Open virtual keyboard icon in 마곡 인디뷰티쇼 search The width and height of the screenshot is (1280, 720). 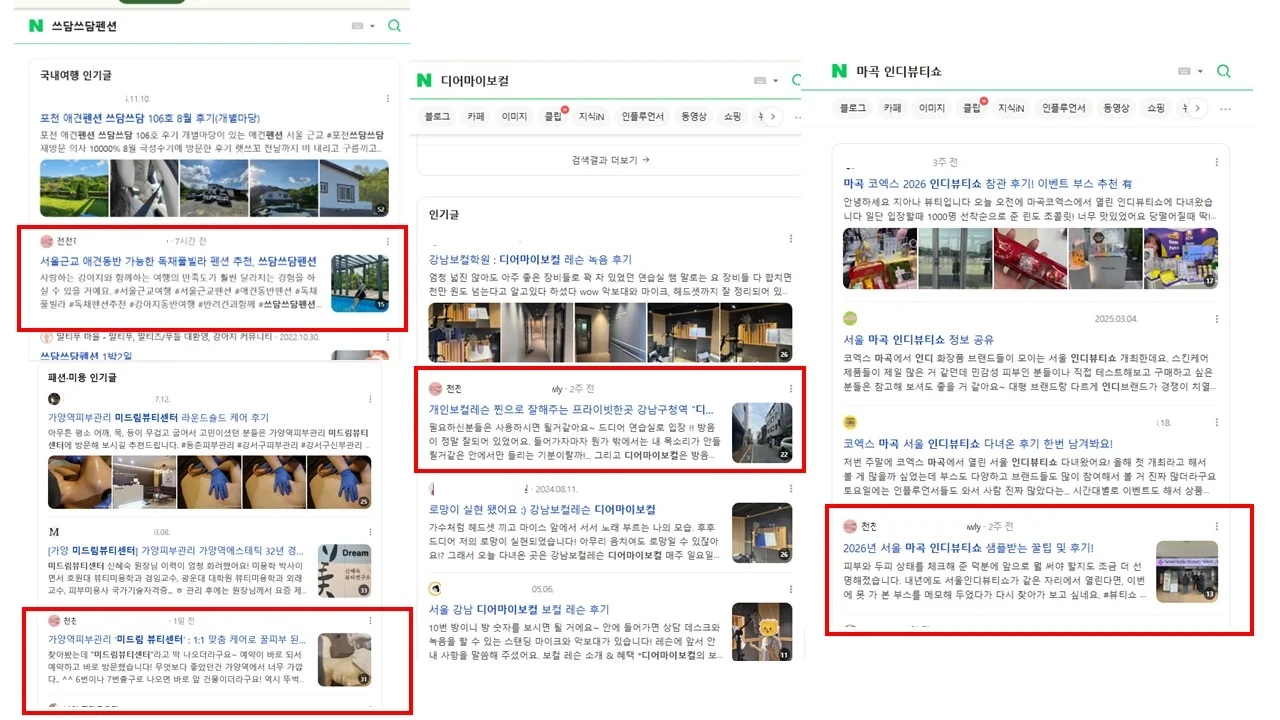[x=1185, y=71]
